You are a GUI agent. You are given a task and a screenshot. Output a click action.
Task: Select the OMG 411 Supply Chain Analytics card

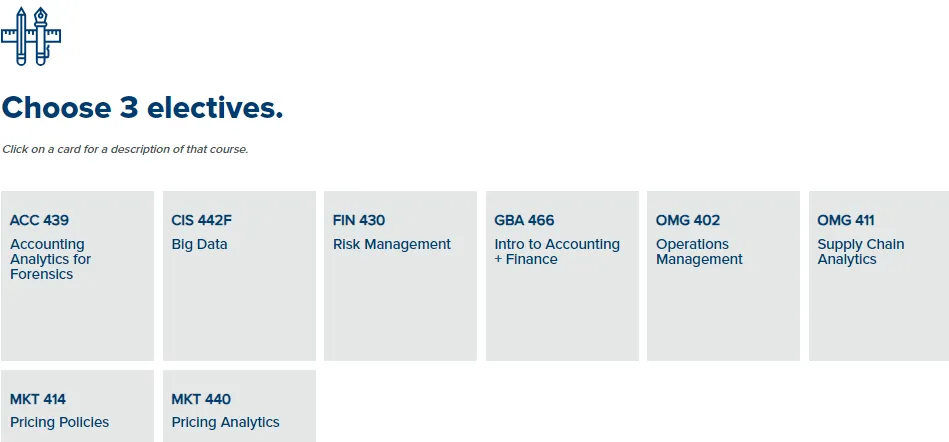(x=879, y=276)
